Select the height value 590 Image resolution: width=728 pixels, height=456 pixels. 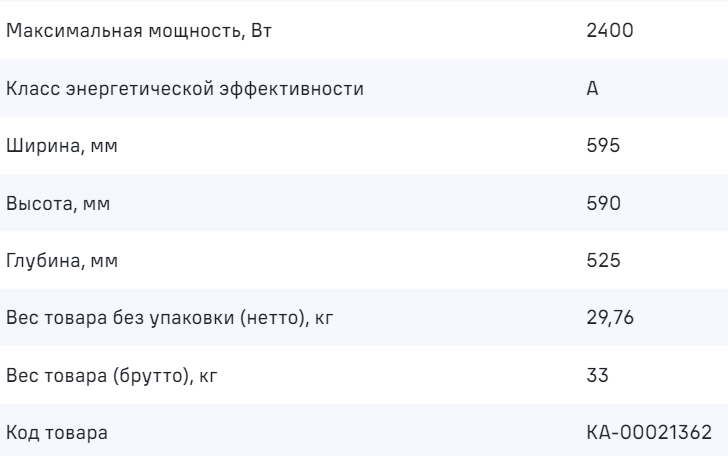point(604,204)
